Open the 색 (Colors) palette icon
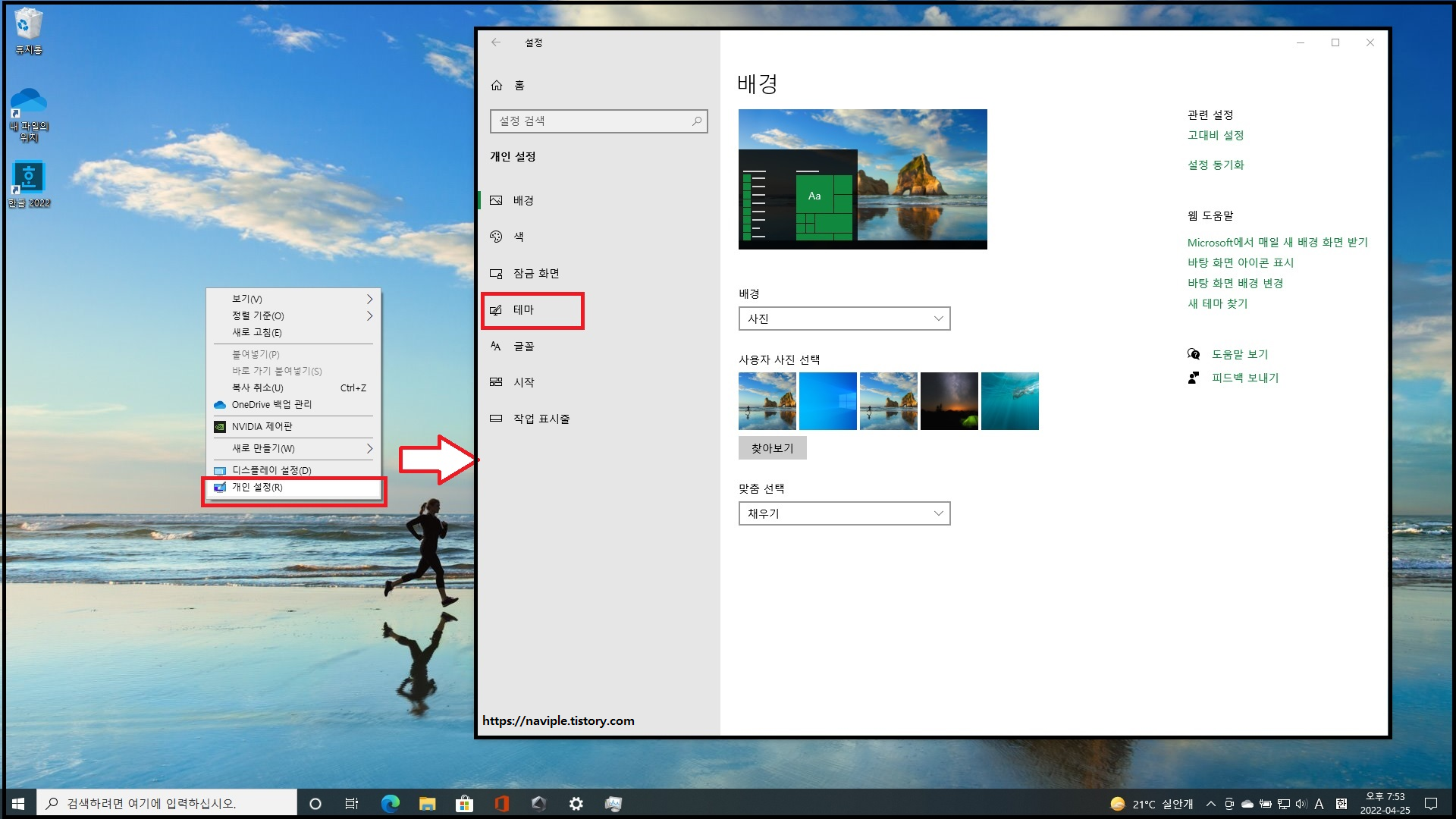Screen dimensions: 1456x819 pos(496,237)
